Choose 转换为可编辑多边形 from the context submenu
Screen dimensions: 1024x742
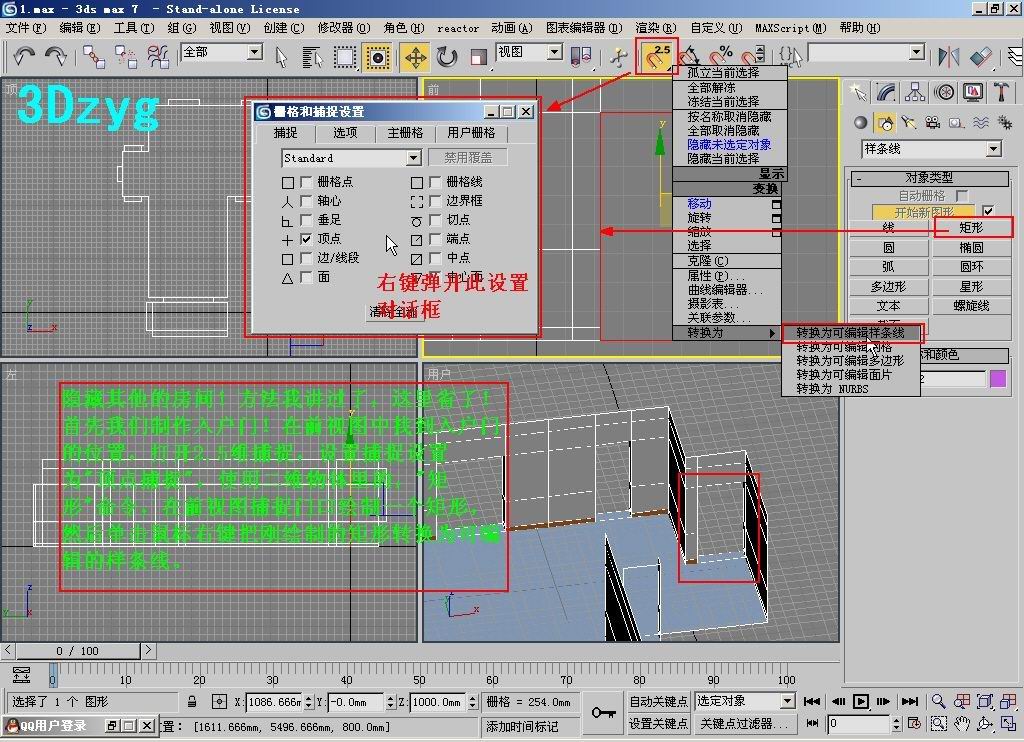click(850, 360)
